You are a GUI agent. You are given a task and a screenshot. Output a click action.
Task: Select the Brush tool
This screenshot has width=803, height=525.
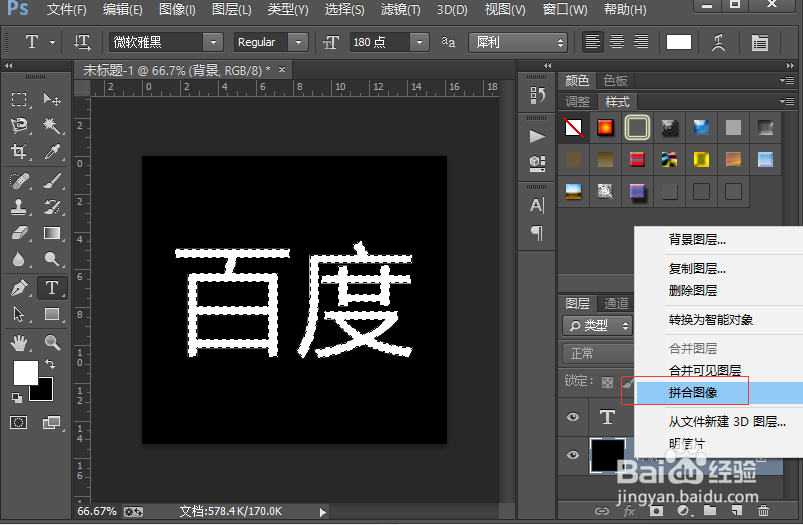(52, 181)
